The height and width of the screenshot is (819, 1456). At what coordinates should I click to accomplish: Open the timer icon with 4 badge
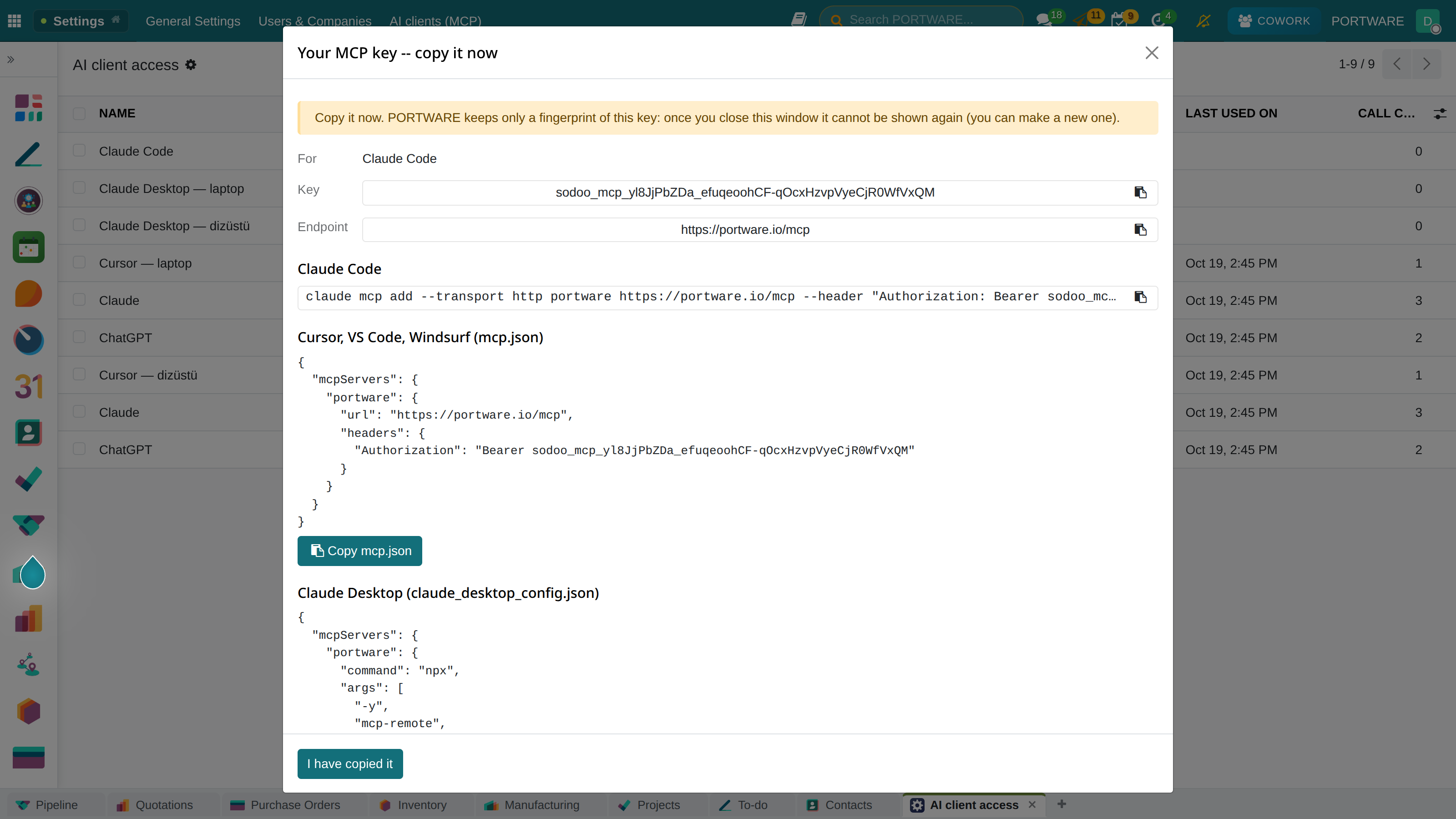pyautogui.click(x=1158, y=20)
